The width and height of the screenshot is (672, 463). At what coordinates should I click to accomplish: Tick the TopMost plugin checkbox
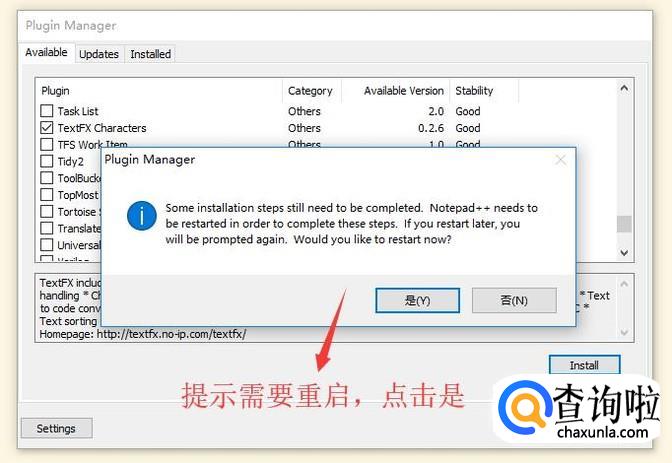click(47, 195)
